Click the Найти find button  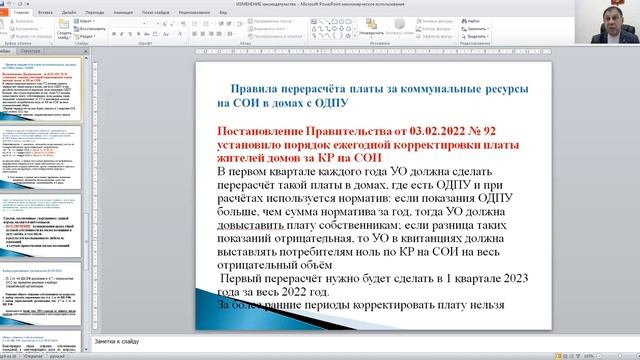pos(470,21)
